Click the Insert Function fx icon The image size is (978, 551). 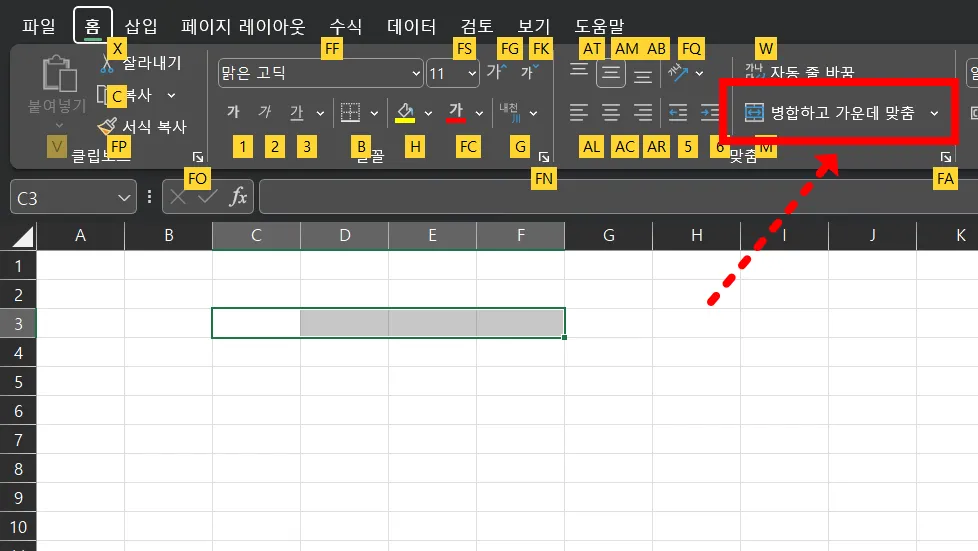238,197
